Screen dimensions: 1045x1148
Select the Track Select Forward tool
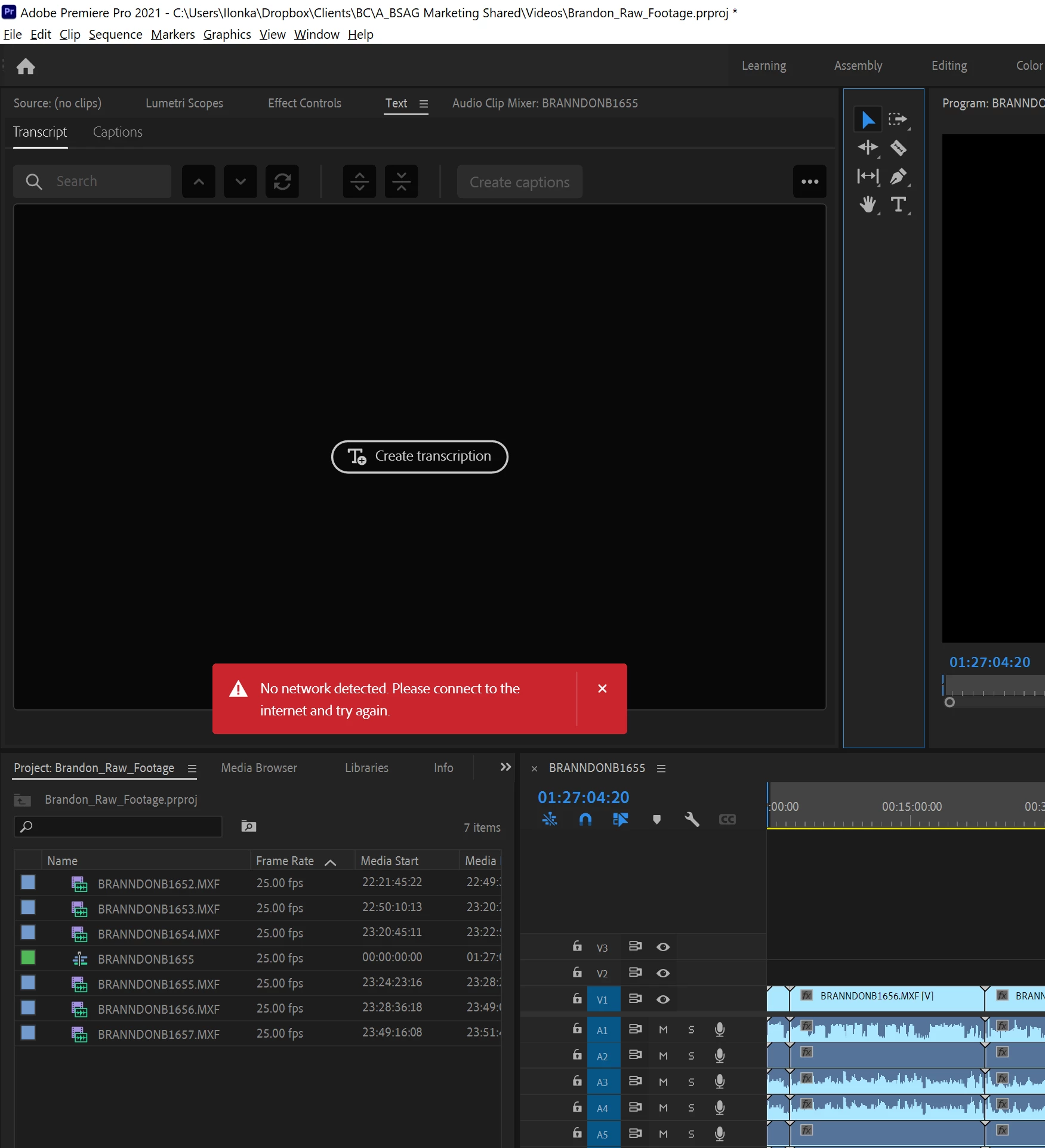[x=898, y=119]
